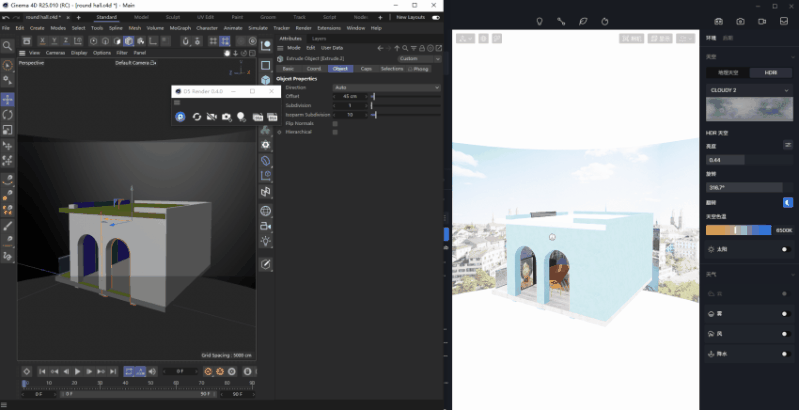Play the animation in the timeline
The width and height of the screenshot is (799, 410).
pos(77,372)
